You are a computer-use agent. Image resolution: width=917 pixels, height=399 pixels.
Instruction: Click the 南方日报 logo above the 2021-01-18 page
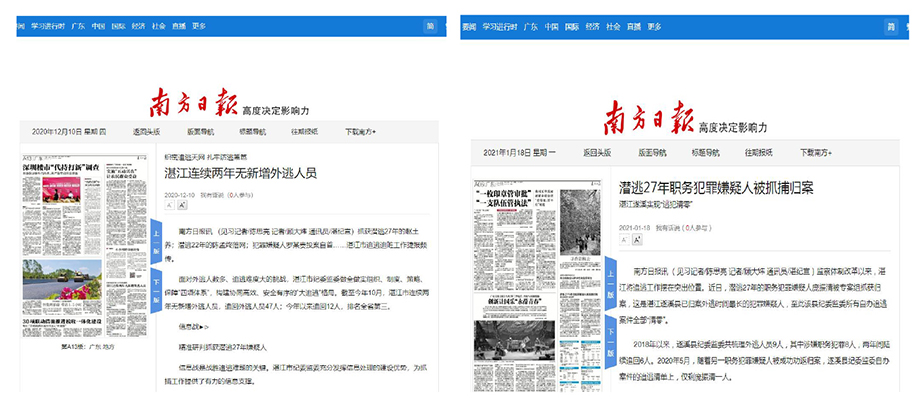(x=650, y=118)
